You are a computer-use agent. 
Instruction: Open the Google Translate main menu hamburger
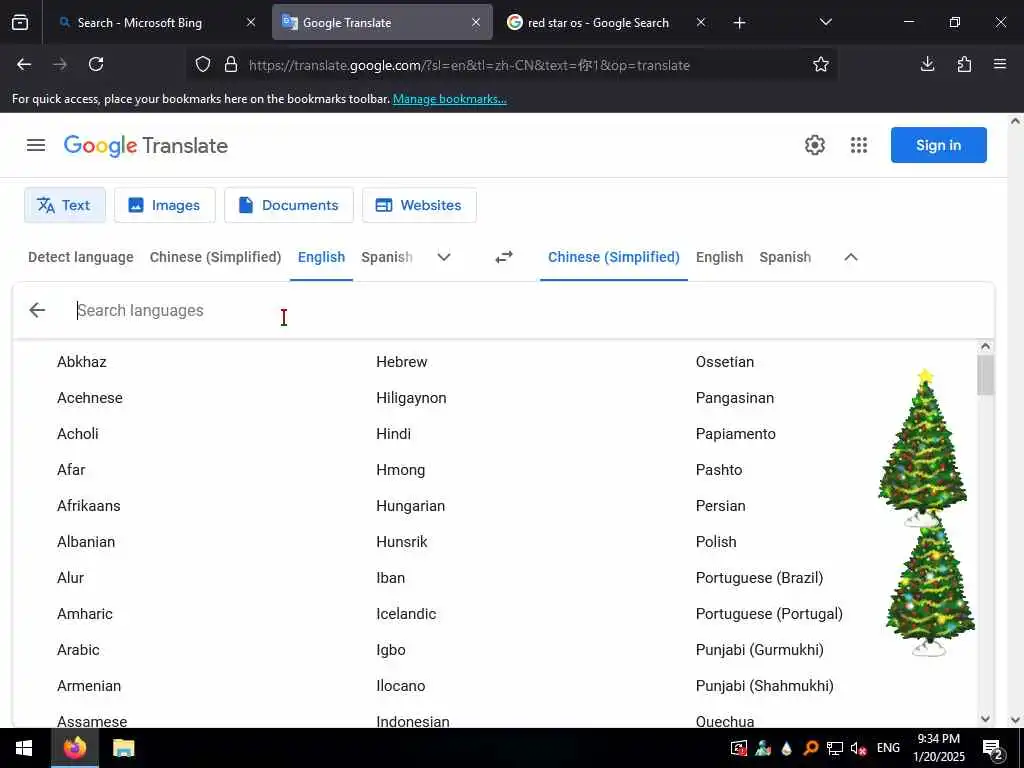click(36, 145)
